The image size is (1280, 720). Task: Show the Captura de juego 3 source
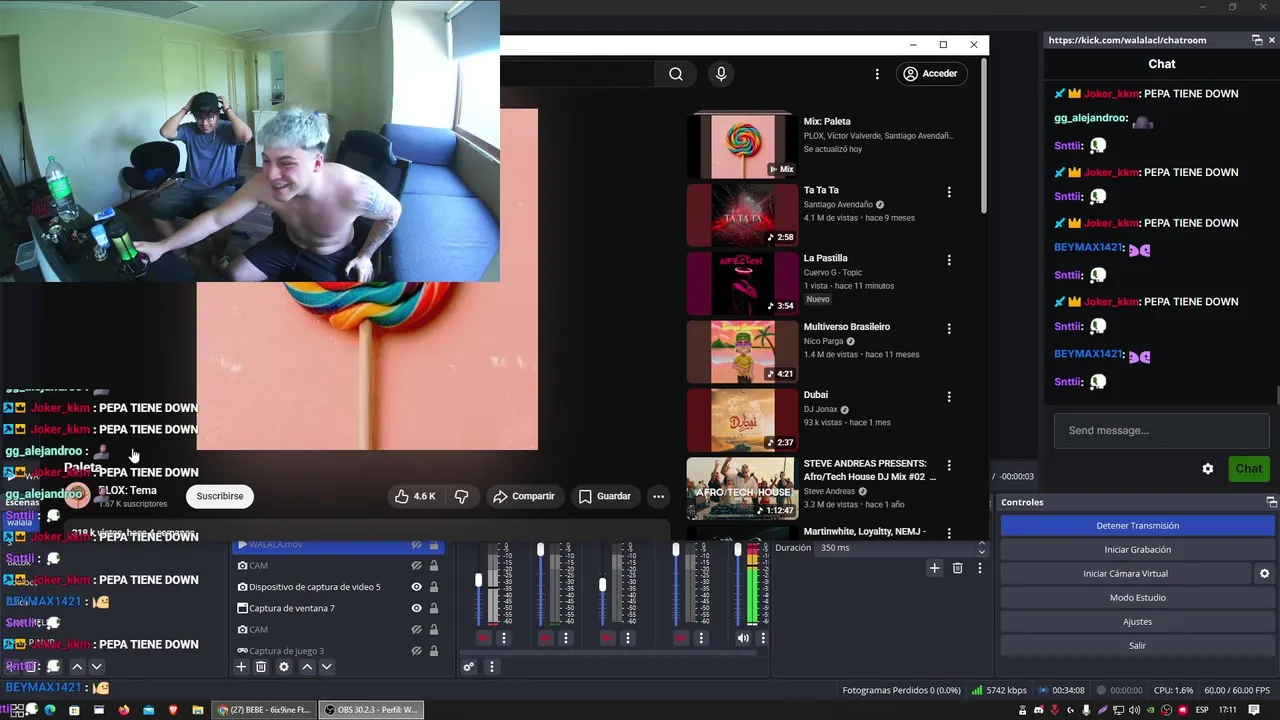tap(416, 651)
